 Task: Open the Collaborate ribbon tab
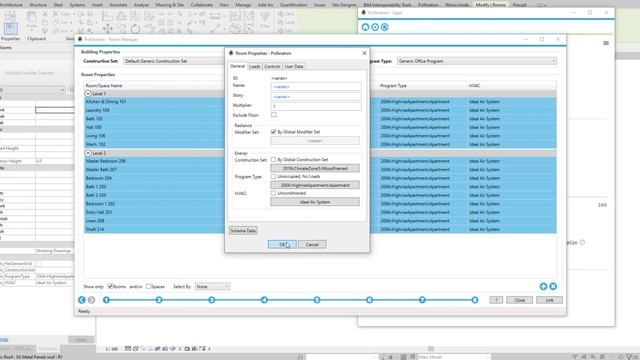click(x=202, y=5)
